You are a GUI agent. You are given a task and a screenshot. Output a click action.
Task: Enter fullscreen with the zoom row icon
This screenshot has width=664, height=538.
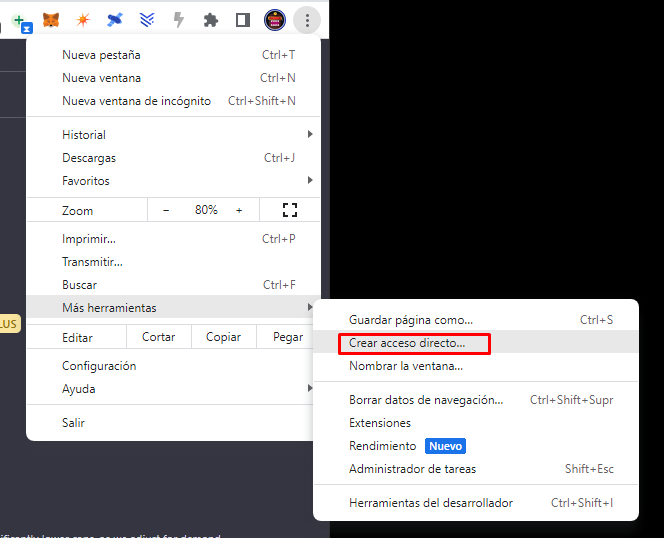point(290,210)
